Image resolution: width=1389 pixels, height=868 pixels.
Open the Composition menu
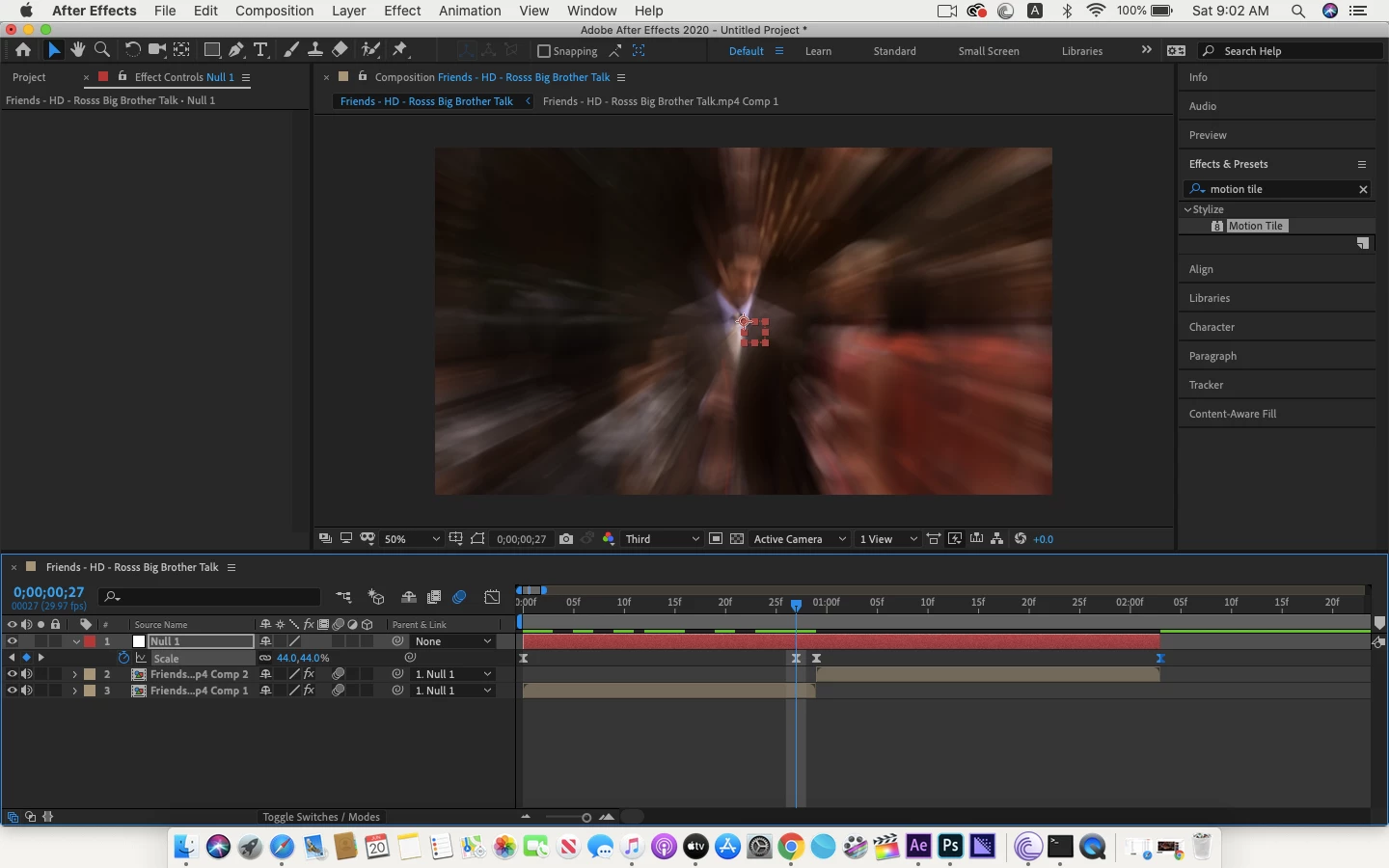pyautogui.click(x=274, y=11)
